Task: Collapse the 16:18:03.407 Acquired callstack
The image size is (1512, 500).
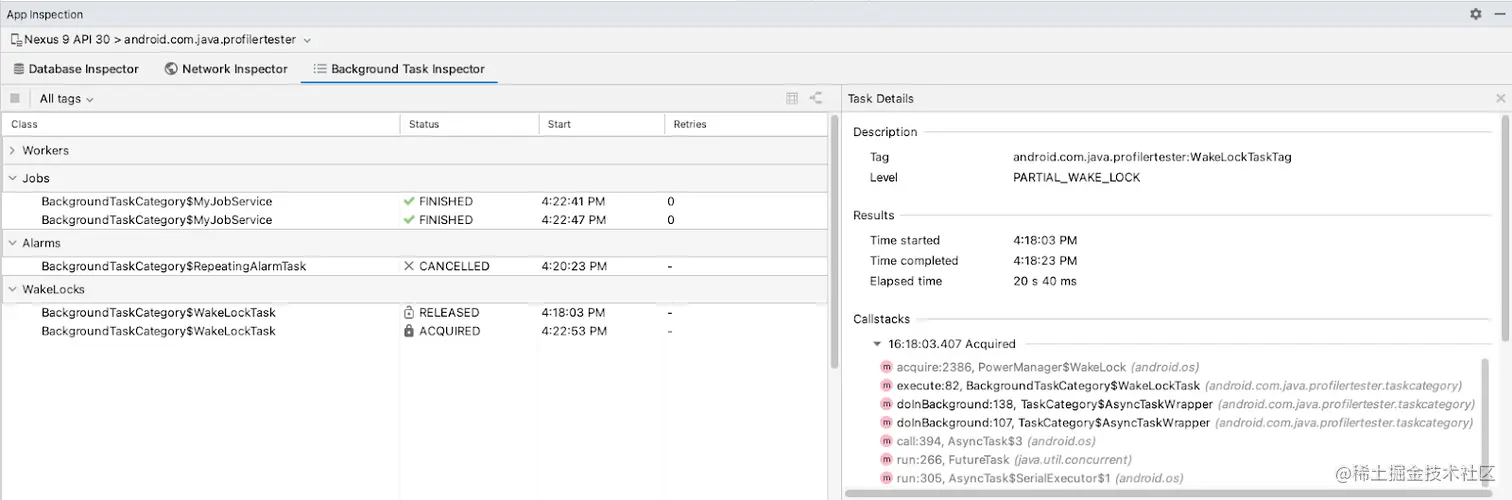Action: [877, 343]
